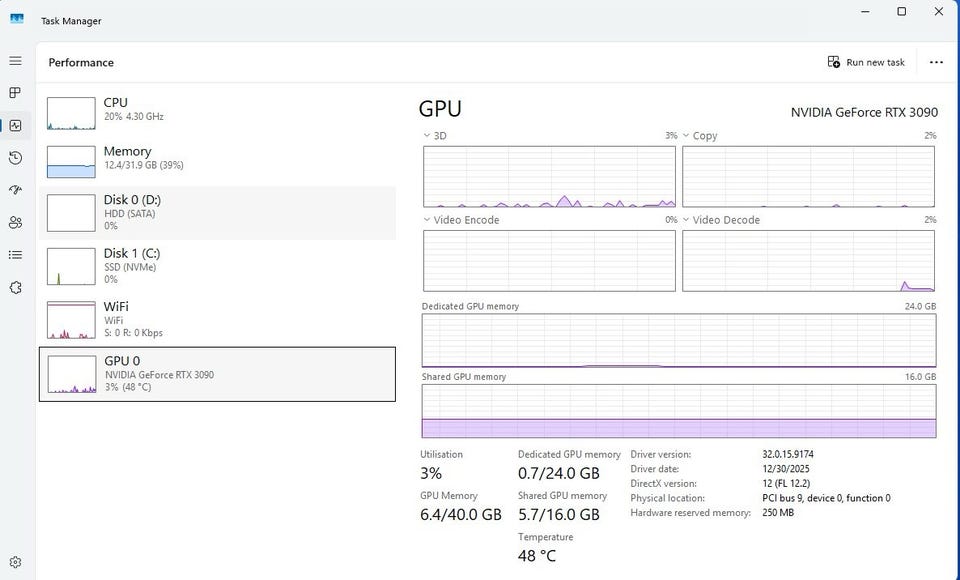The width and height of the screenshot is (960, 580).
Task: Open the Video Decode graph dropdown
Action: tap(687, 220)
